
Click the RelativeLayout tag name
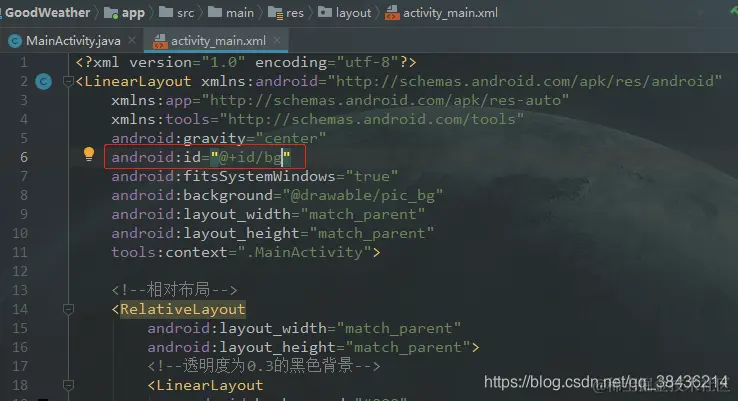point(183,309)
